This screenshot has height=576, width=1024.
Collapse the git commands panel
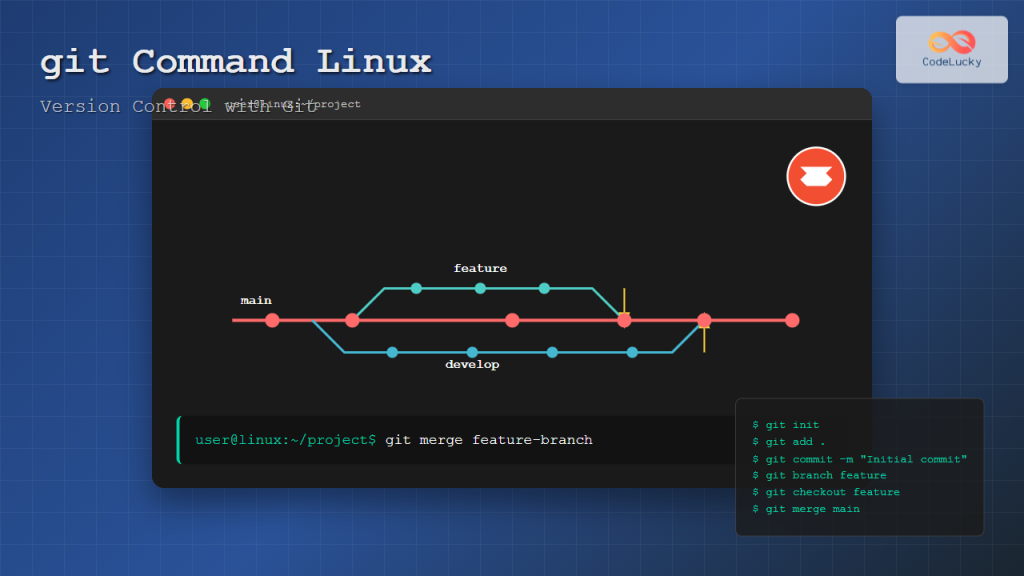click(x=859, y=466)
